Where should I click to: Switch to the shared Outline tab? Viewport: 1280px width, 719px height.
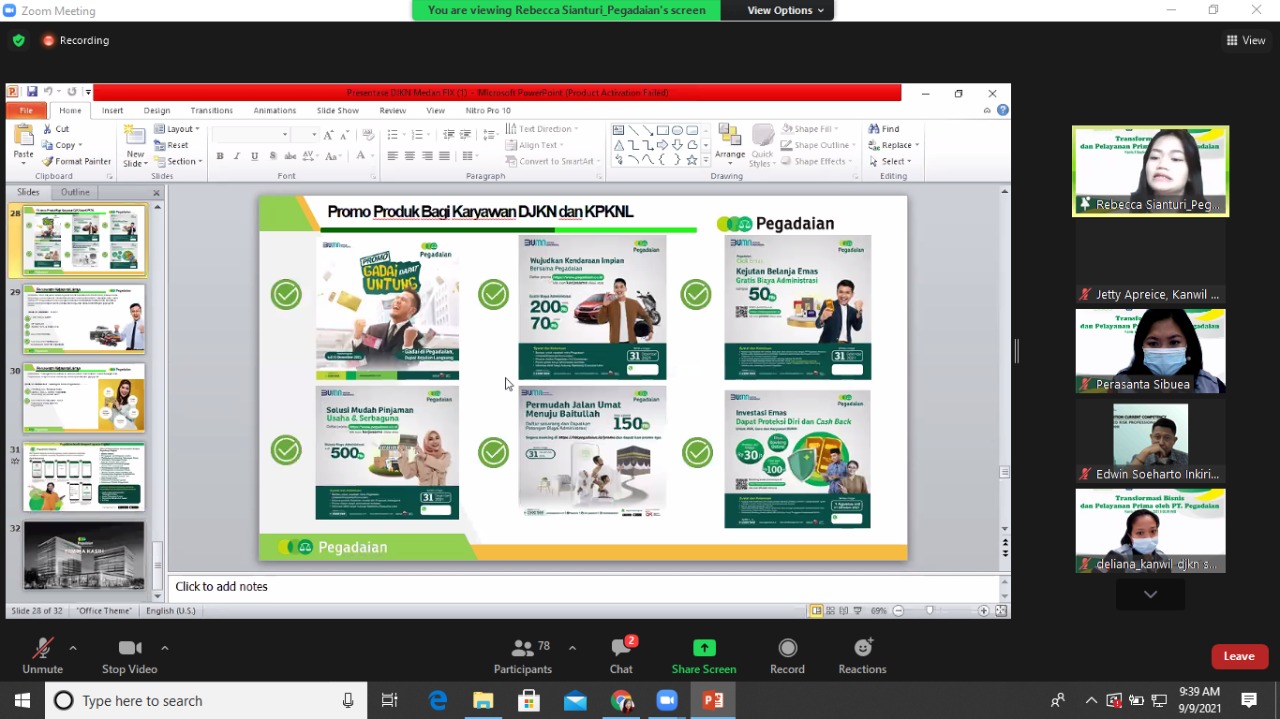tap(75, 192)
